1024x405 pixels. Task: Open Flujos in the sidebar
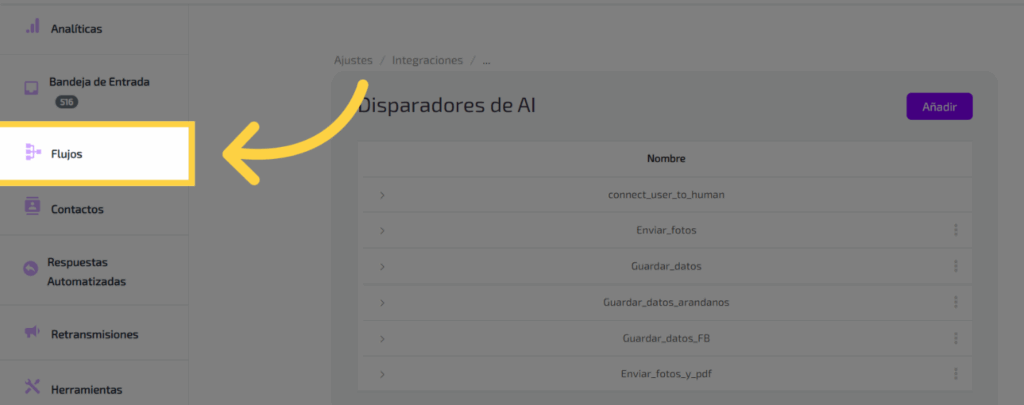(x=67, y=155)
